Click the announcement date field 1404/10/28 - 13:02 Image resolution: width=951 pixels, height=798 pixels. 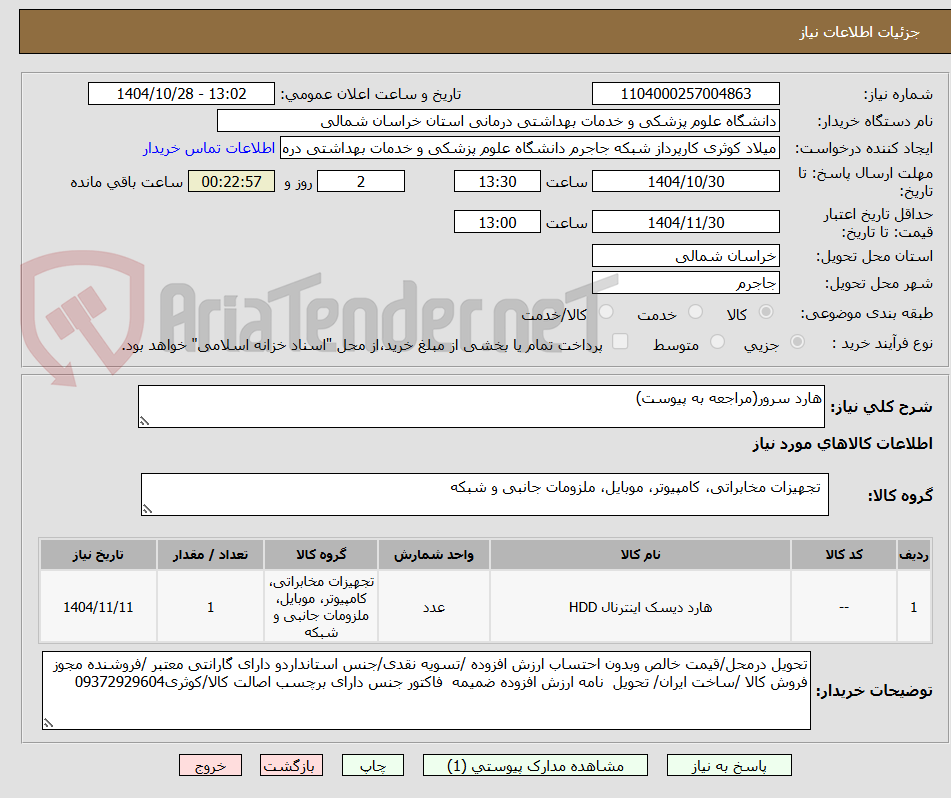[x=181, y=94]
